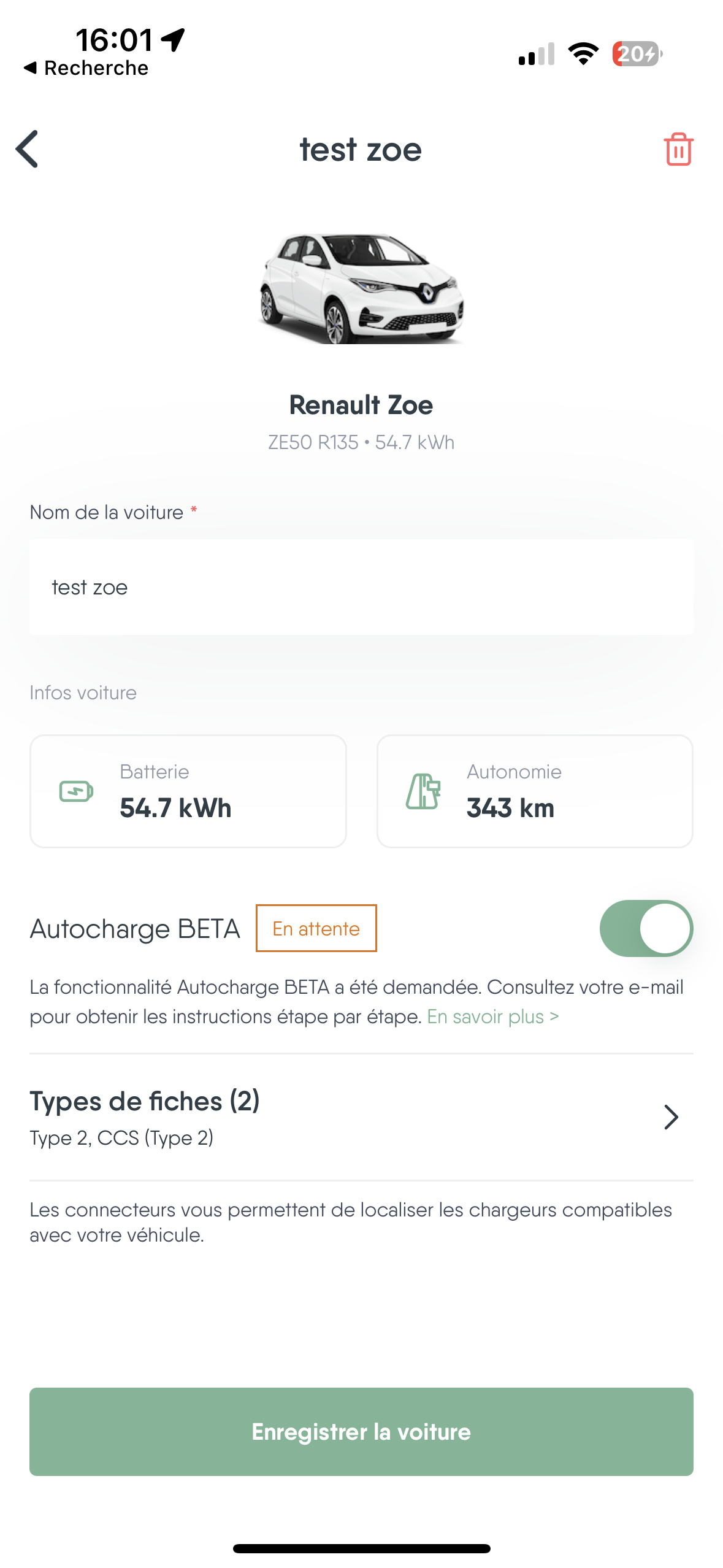Tap the home indicator bar
This screenshot has width=723, height=1568.
pos(361,1548)
